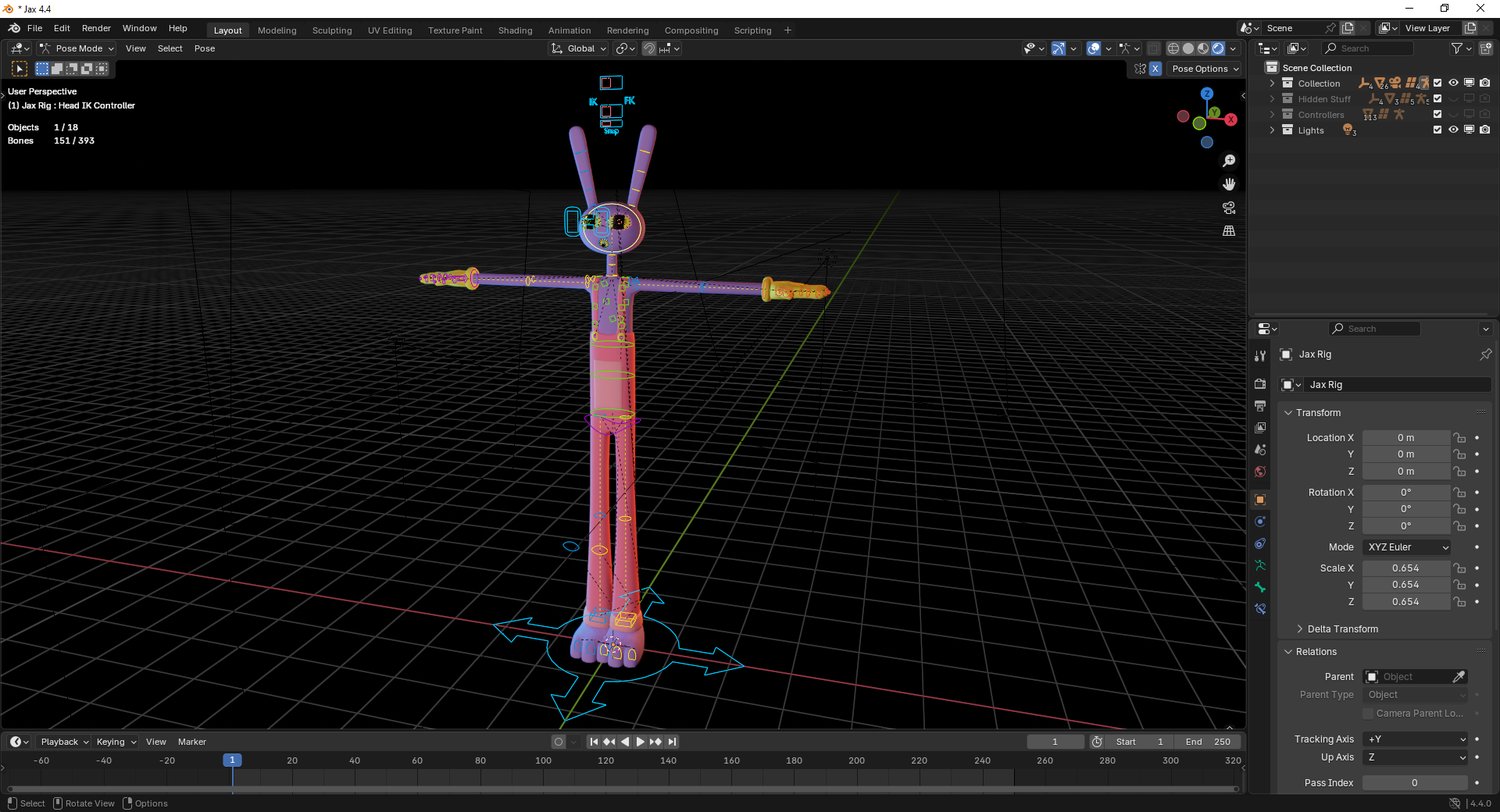Open the Pose menu in viewport header

pos(204,48)
